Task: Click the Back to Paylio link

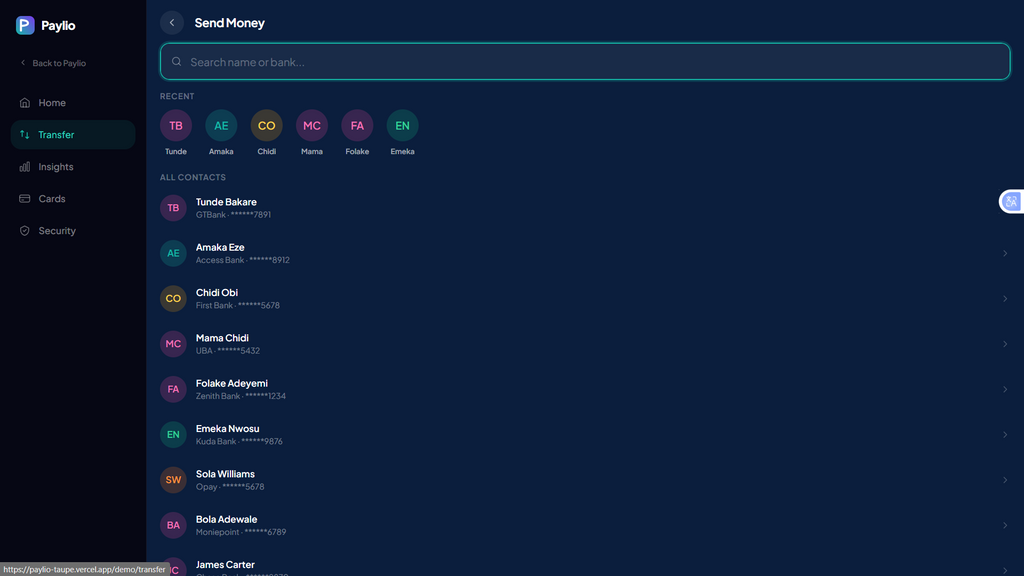Action: click(x=53, y=63)
